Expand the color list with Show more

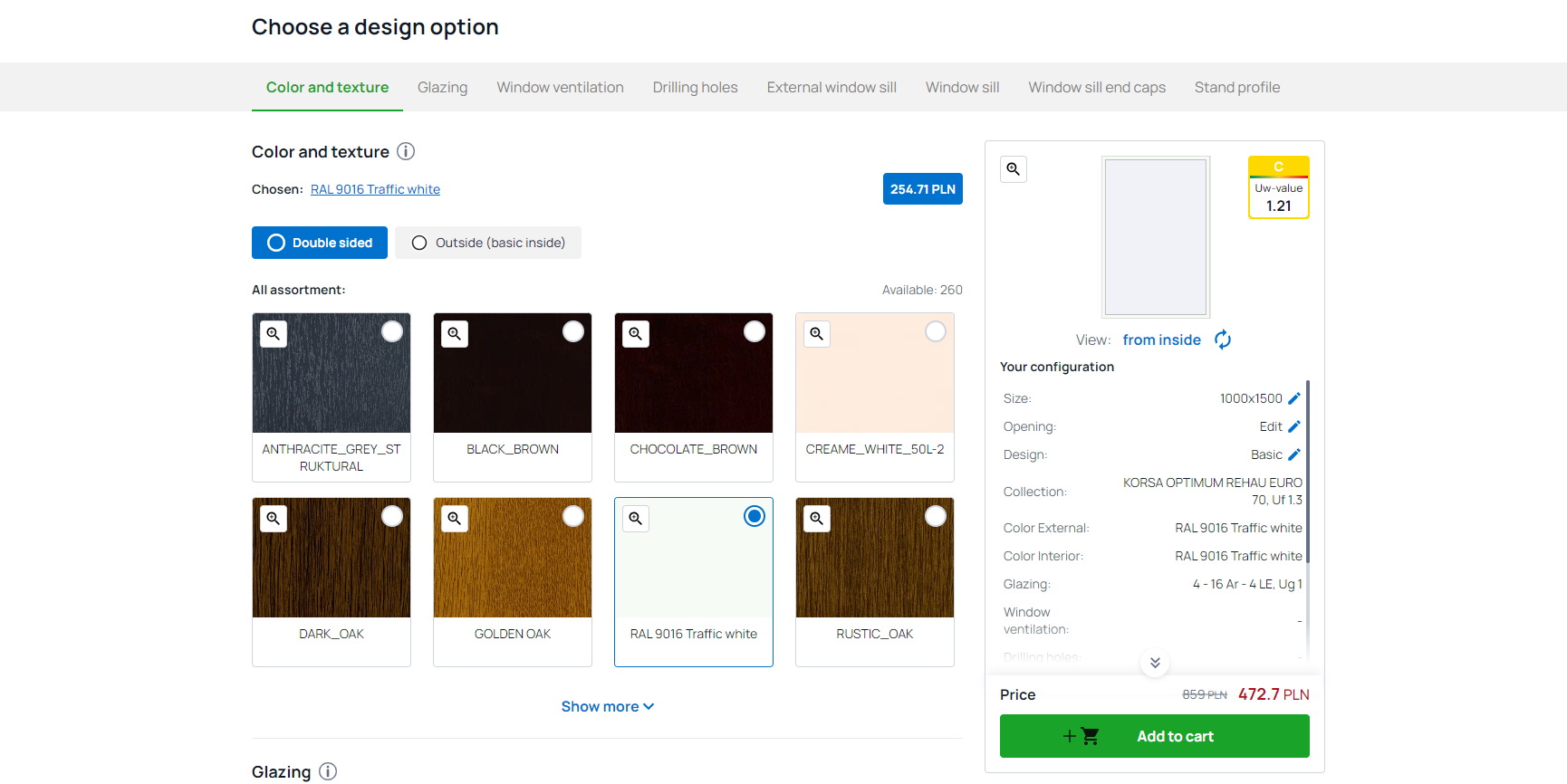click(607, 706)
